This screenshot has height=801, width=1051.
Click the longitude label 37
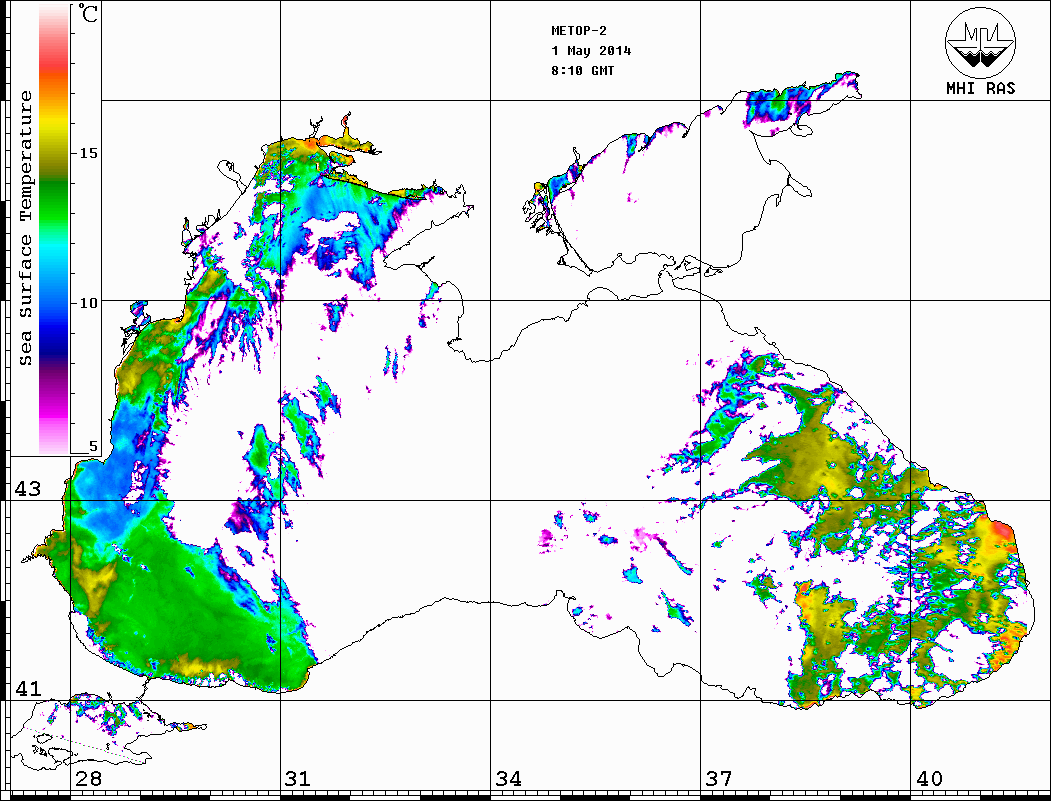[x=719, y=779]
